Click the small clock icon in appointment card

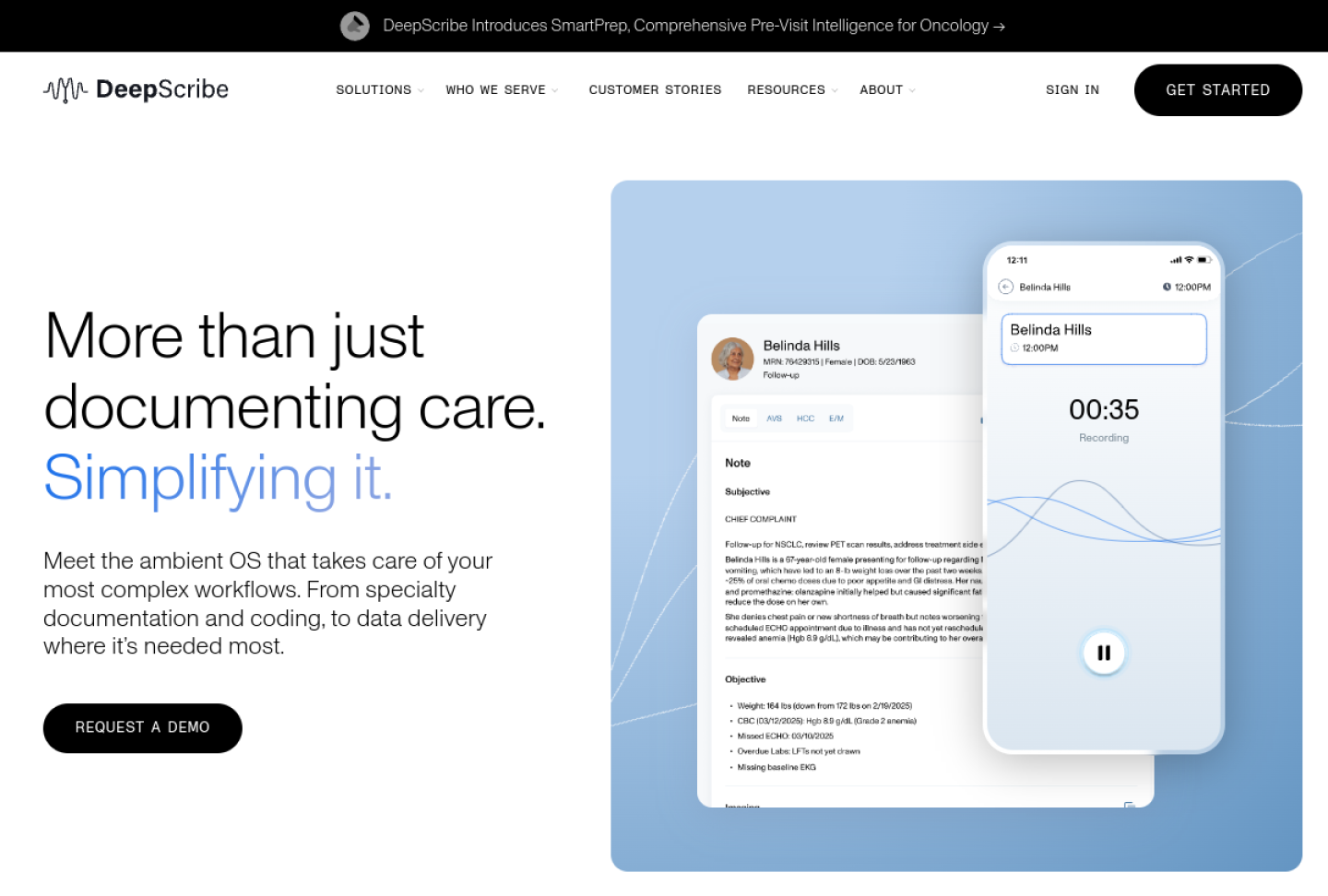(1014, 348)
